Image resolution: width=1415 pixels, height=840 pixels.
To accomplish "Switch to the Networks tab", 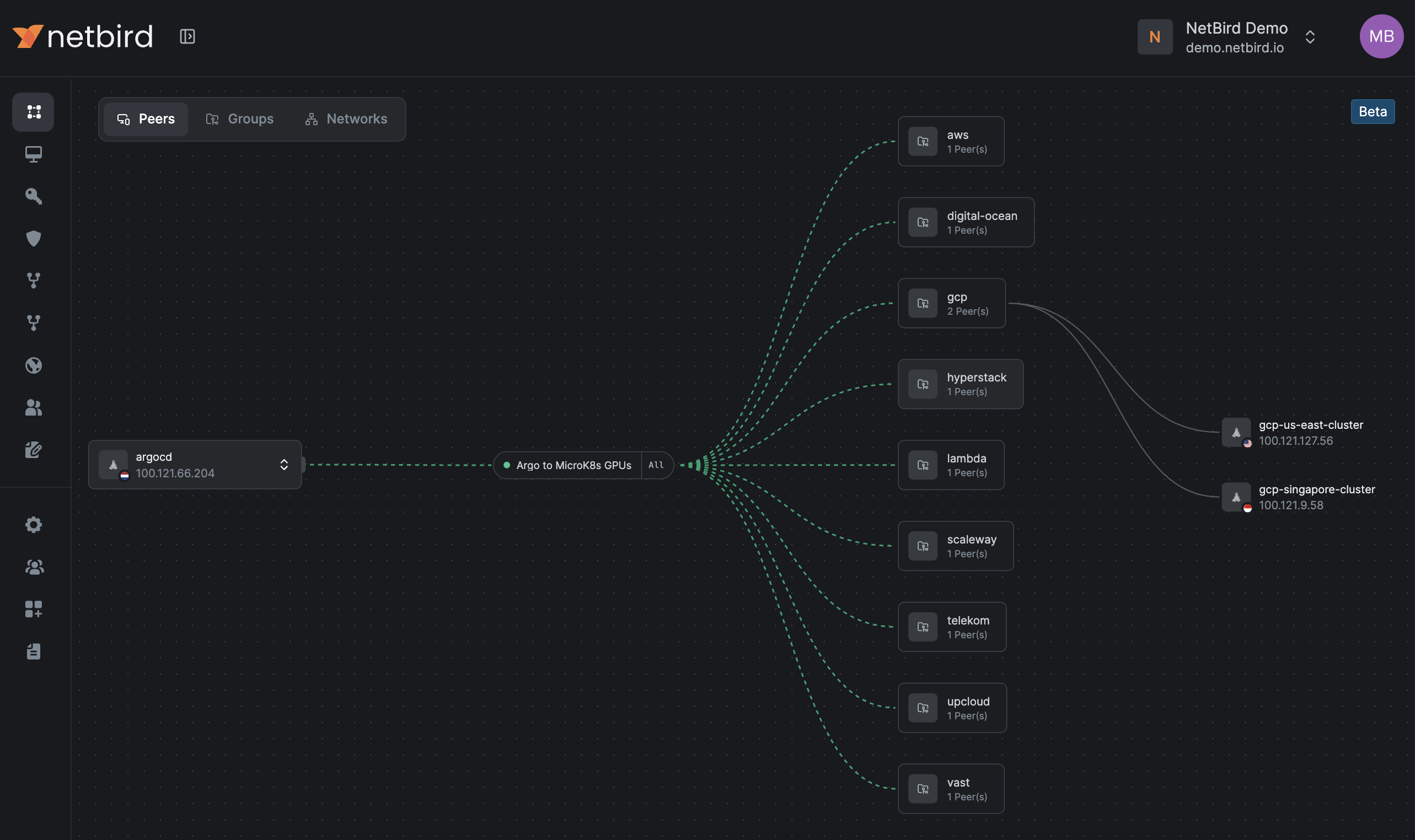I will click(x=346, y=119).
